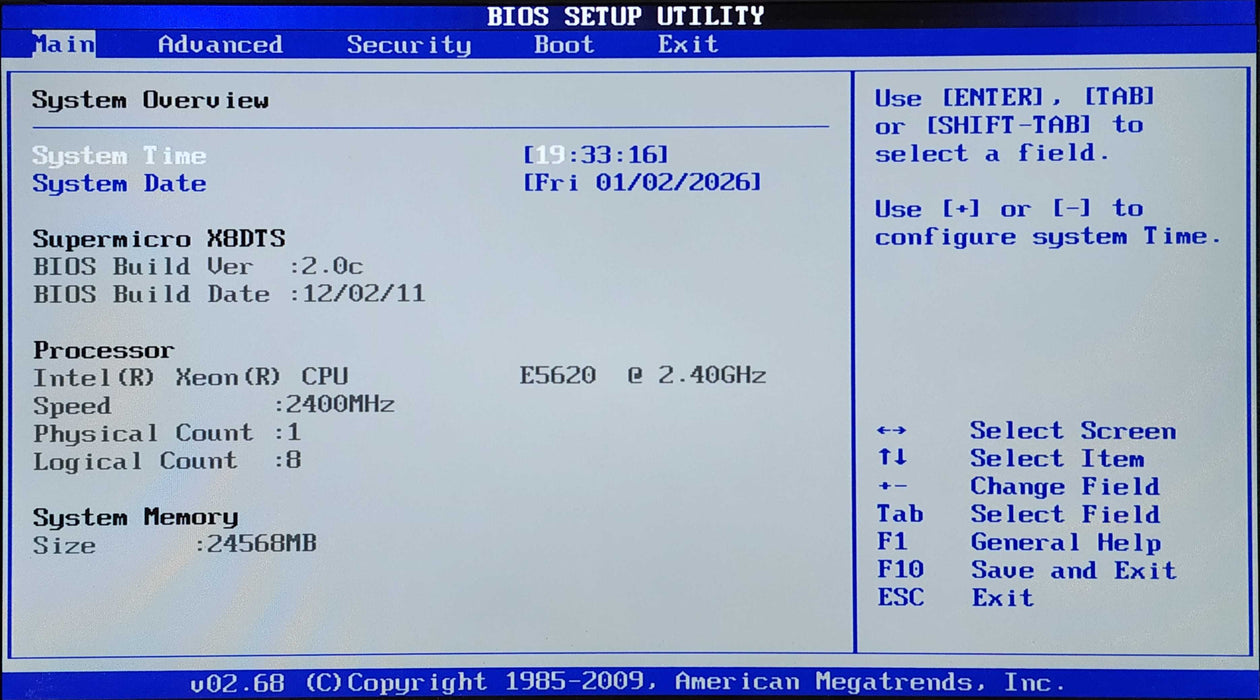
Task: Click the System Memory heading
Action: 135,518
